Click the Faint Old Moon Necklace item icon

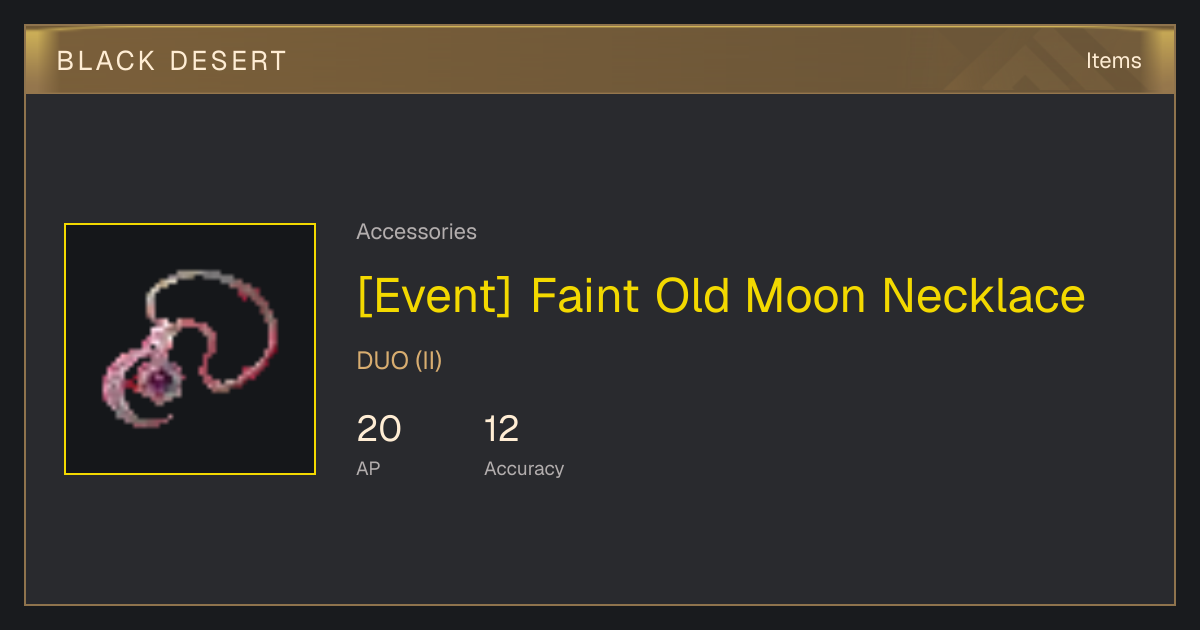[x=190, y=349]
